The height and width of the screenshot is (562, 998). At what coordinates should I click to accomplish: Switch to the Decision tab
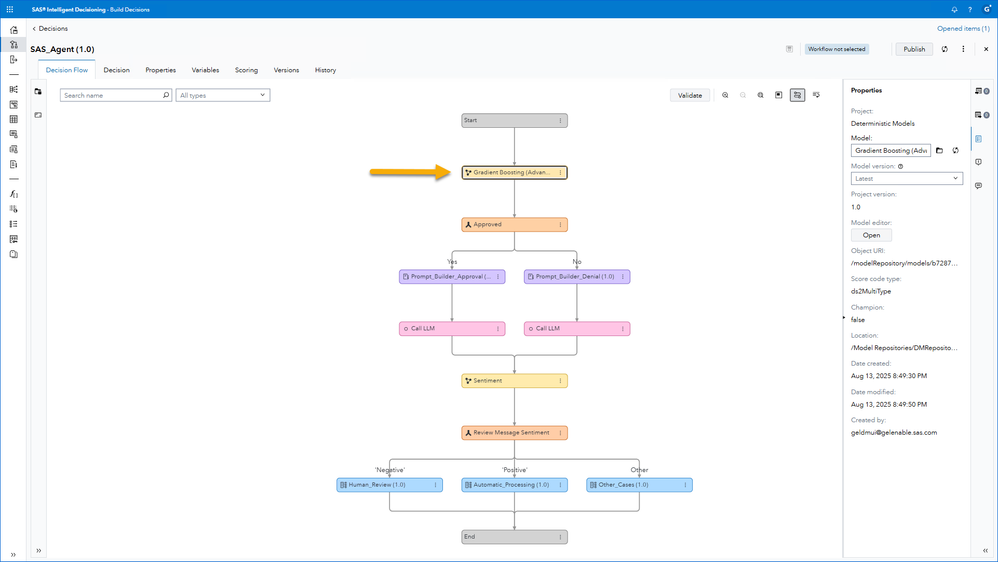(116, 70)
